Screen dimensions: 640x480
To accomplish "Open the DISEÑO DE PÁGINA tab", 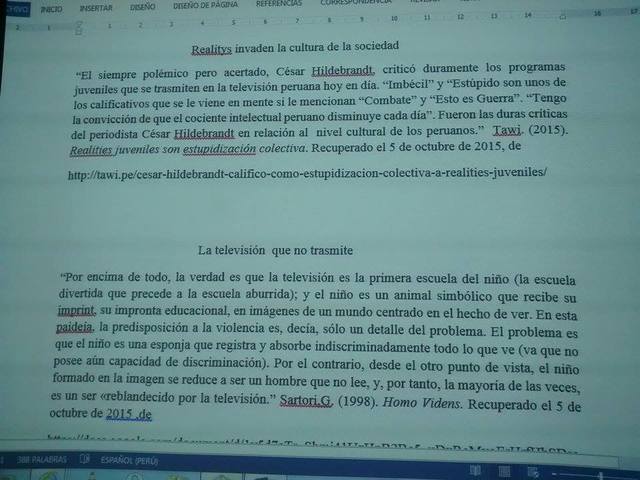I will click(x=205, y=5).
